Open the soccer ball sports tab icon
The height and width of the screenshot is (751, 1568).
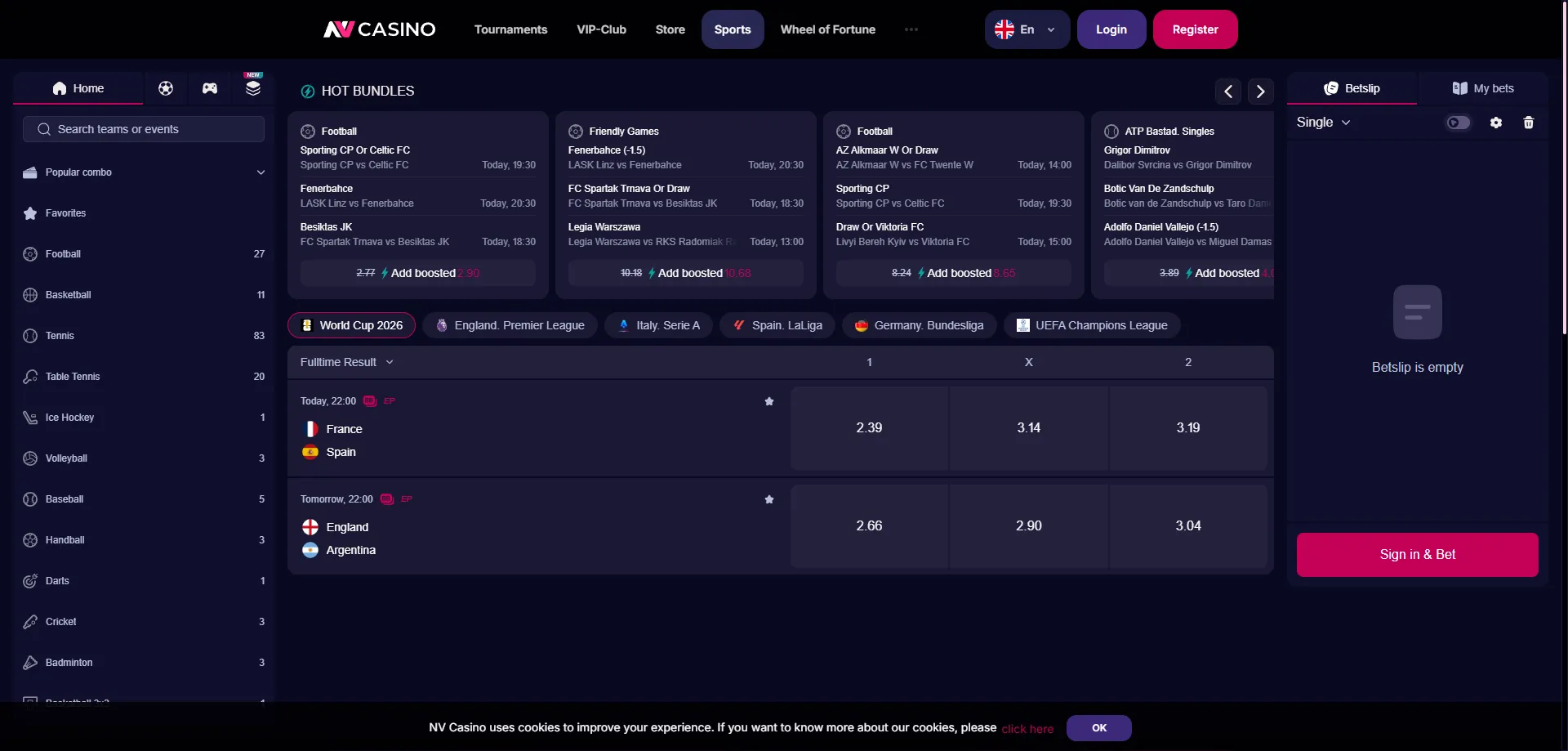coord(166,88)
